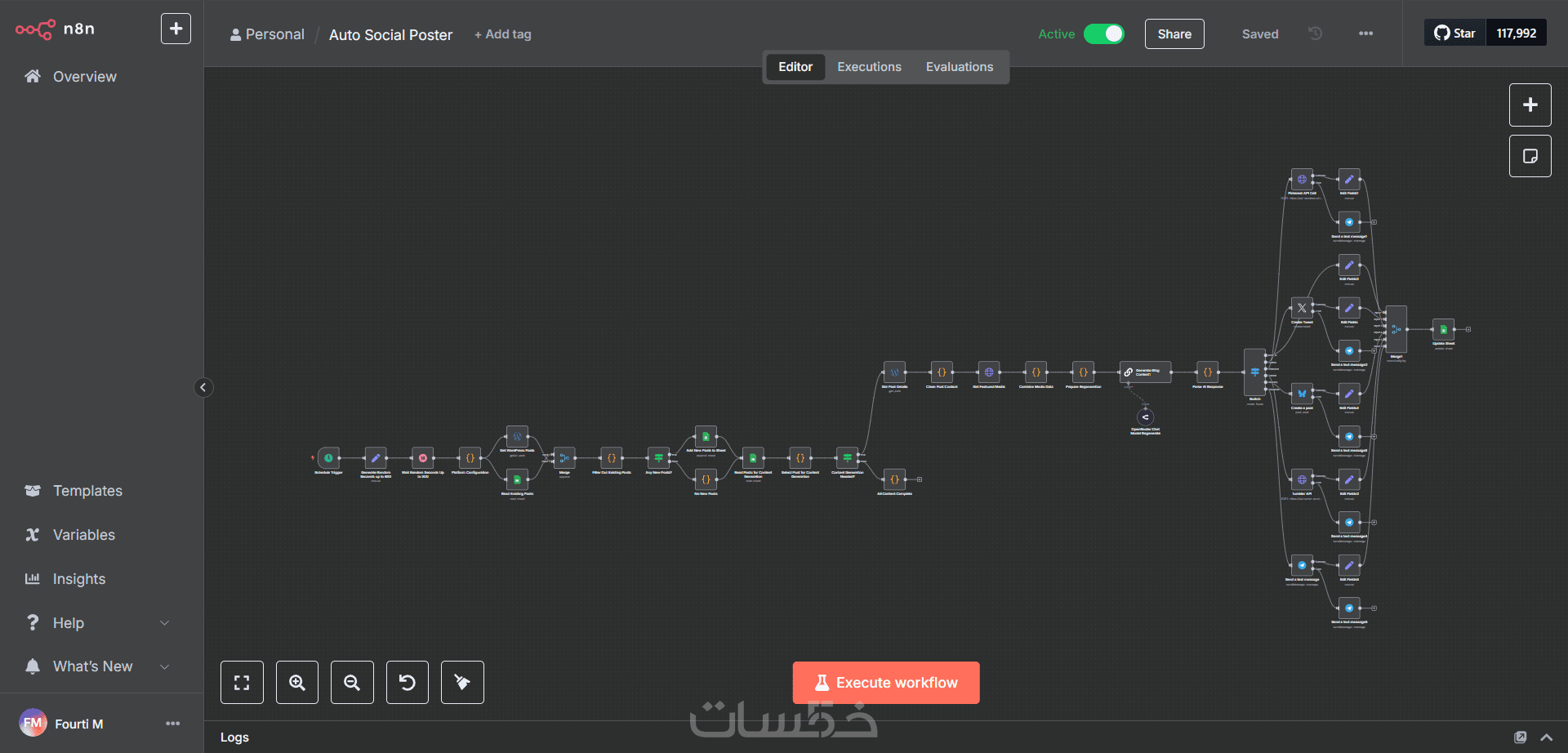Click the Auto Social Poster workflow name
The height and width of the screenshot is (753, 1568).
click(x=390, y=34)
